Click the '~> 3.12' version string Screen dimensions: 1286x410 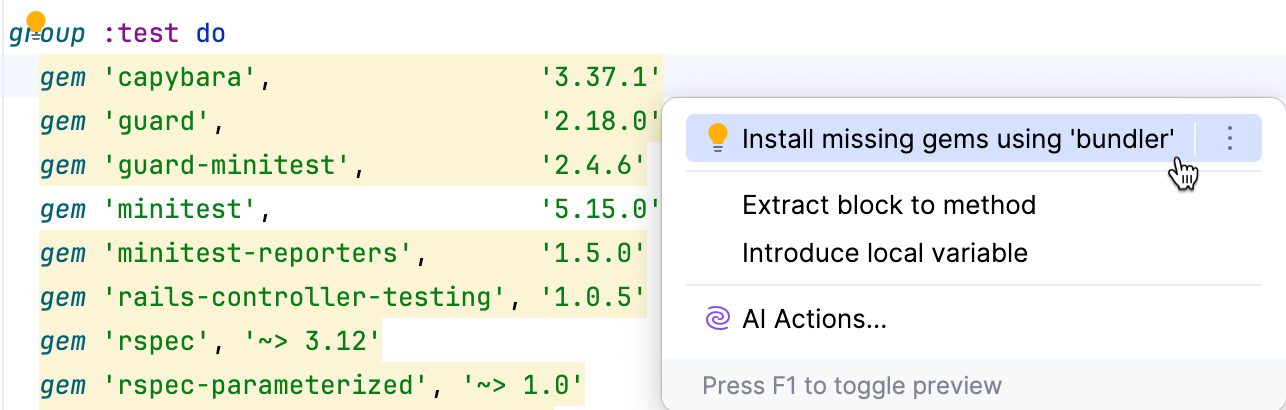[x=313, y=341]
